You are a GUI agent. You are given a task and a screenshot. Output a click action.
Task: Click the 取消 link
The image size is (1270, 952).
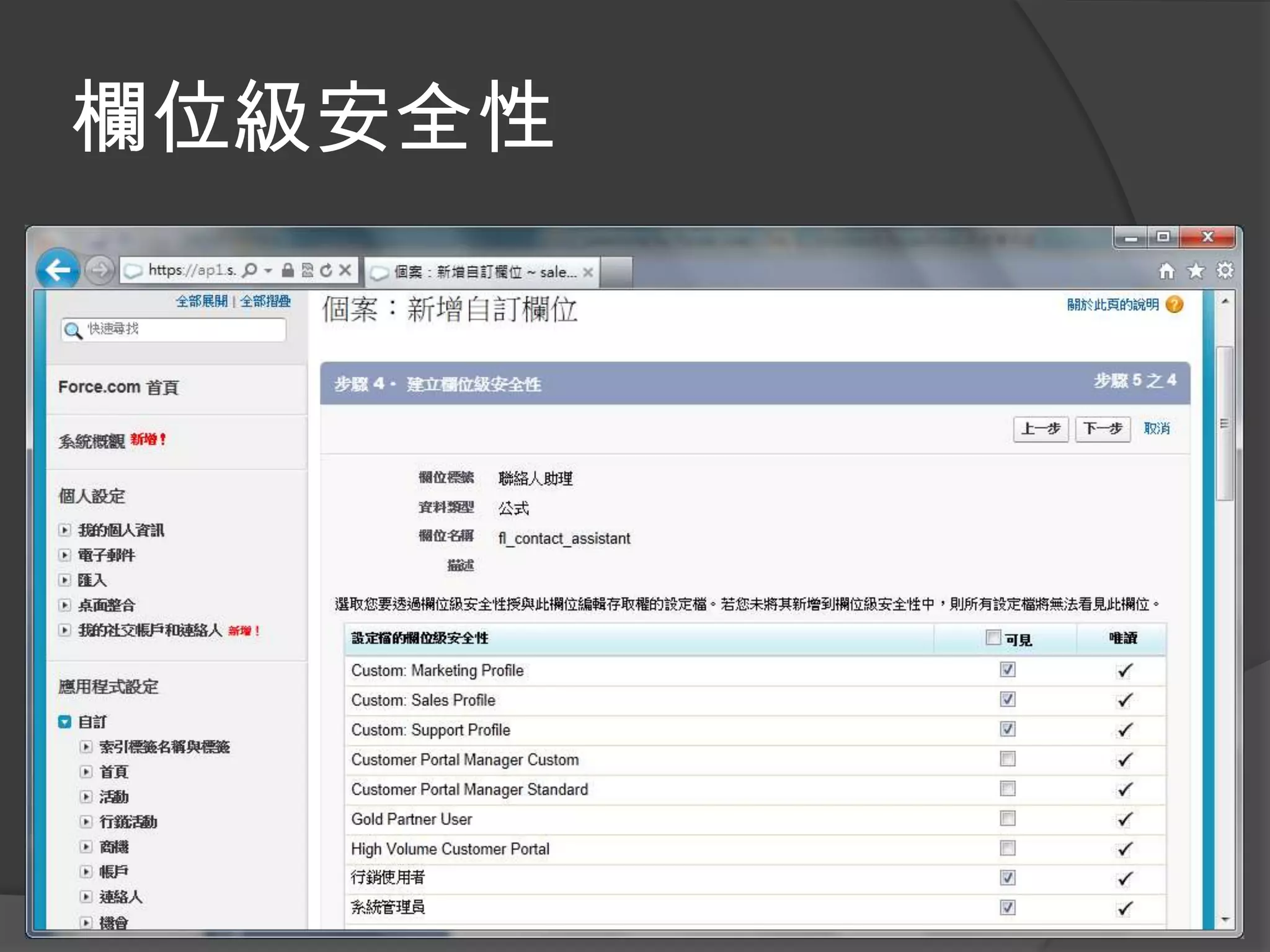[x=1157, y=429]
